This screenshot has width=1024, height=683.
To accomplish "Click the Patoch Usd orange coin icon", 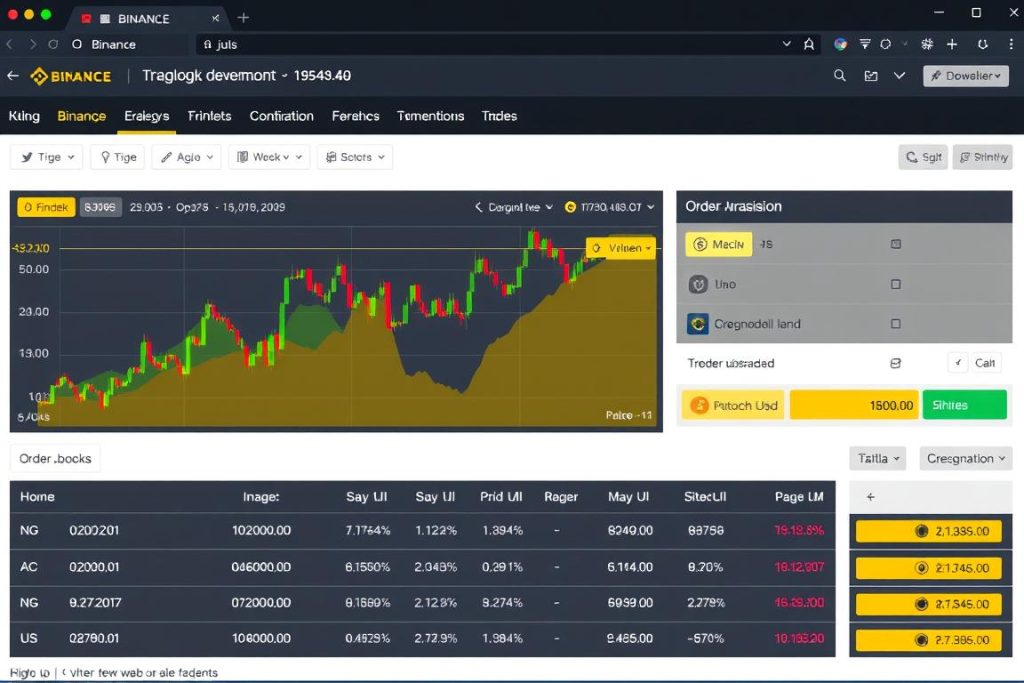I will pos(699,405).
